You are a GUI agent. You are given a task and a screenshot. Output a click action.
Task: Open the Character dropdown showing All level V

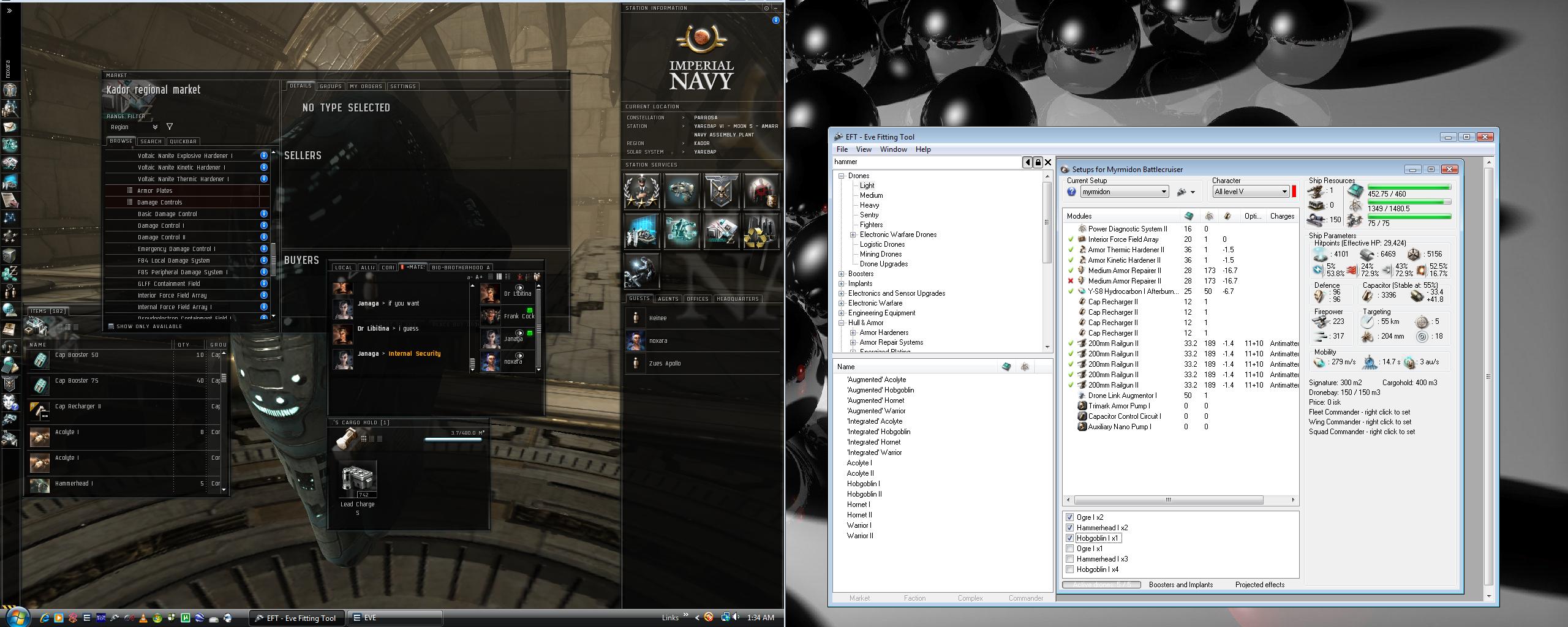point(1251,192)
